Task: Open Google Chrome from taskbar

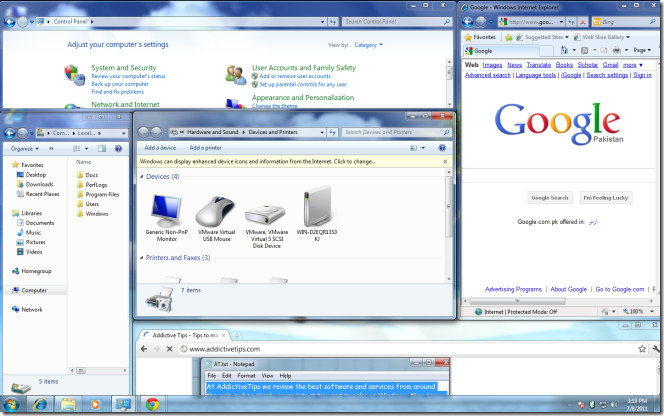Action: pyautogui.click(x=152, y=405)
